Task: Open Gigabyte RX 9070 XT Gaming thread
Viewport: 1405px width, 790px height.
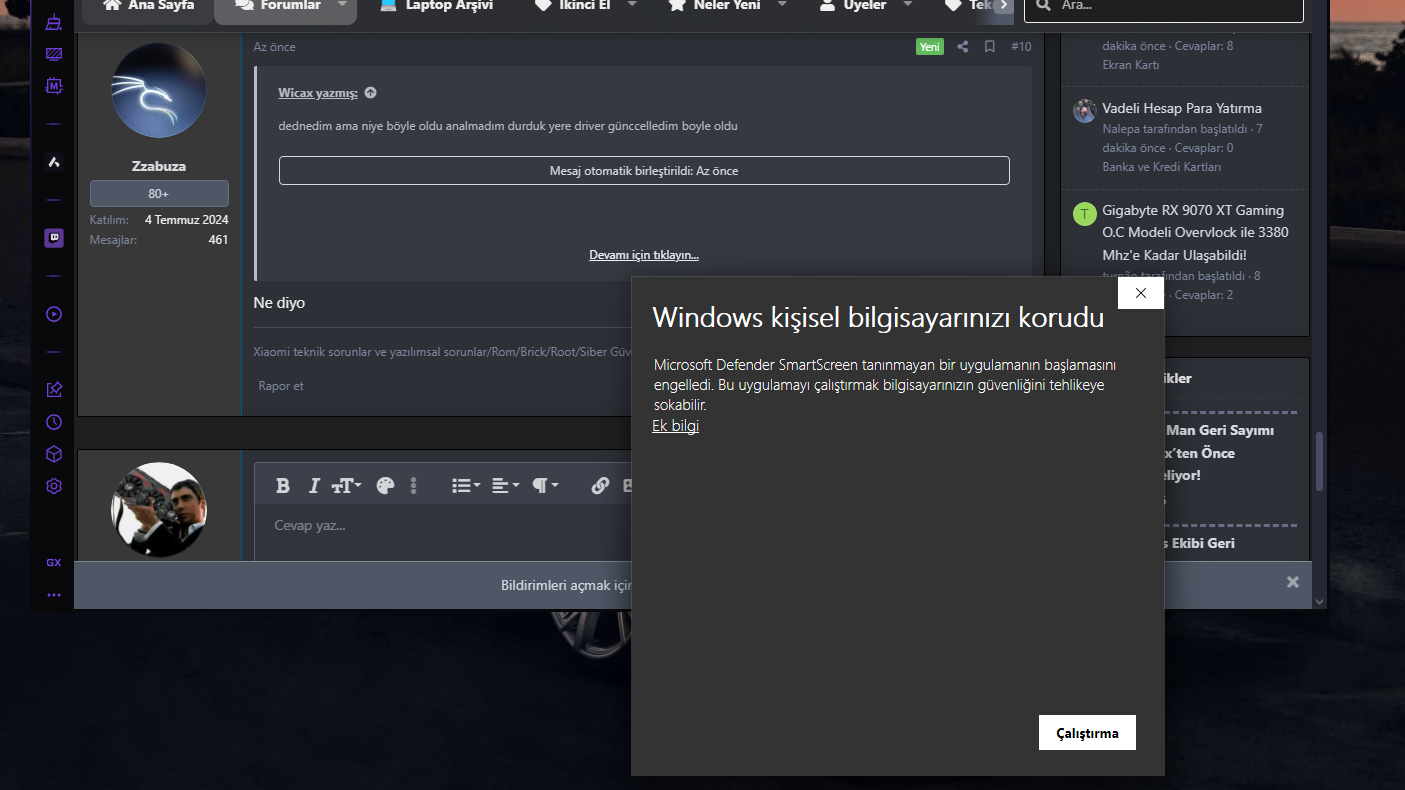Action: click(1195, 232)
